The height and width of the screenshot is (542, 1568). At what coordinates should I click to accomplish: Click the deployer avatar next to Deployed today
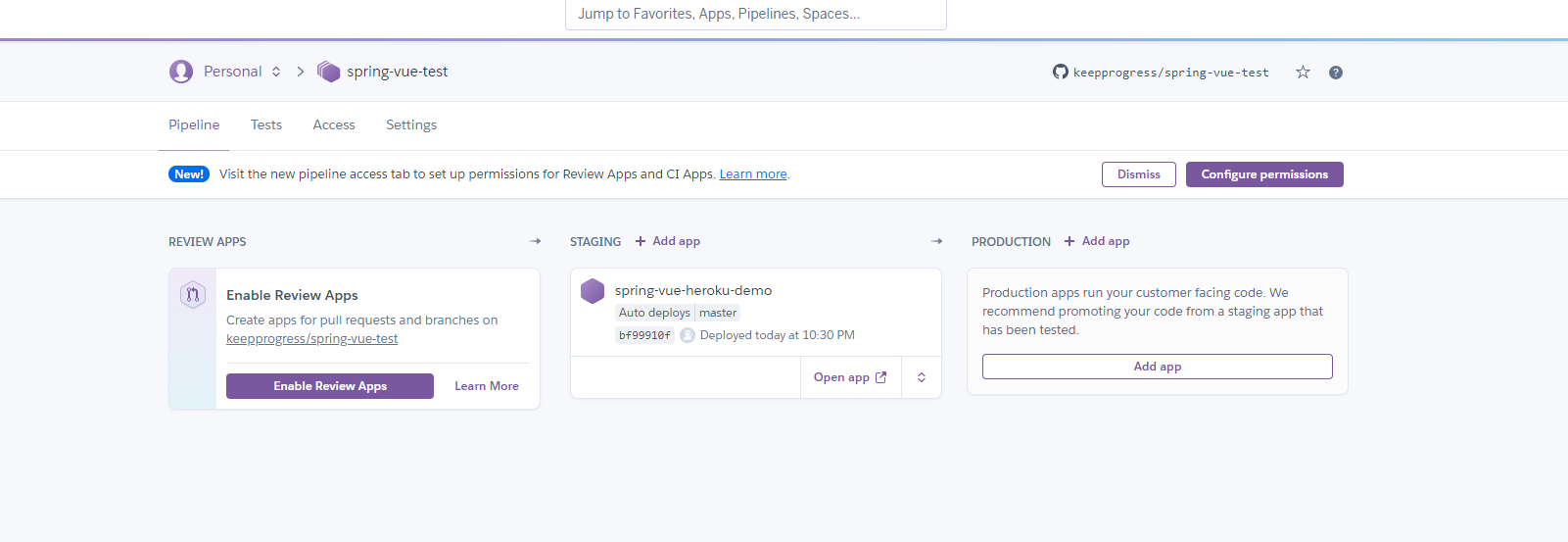tap(688, 335)
